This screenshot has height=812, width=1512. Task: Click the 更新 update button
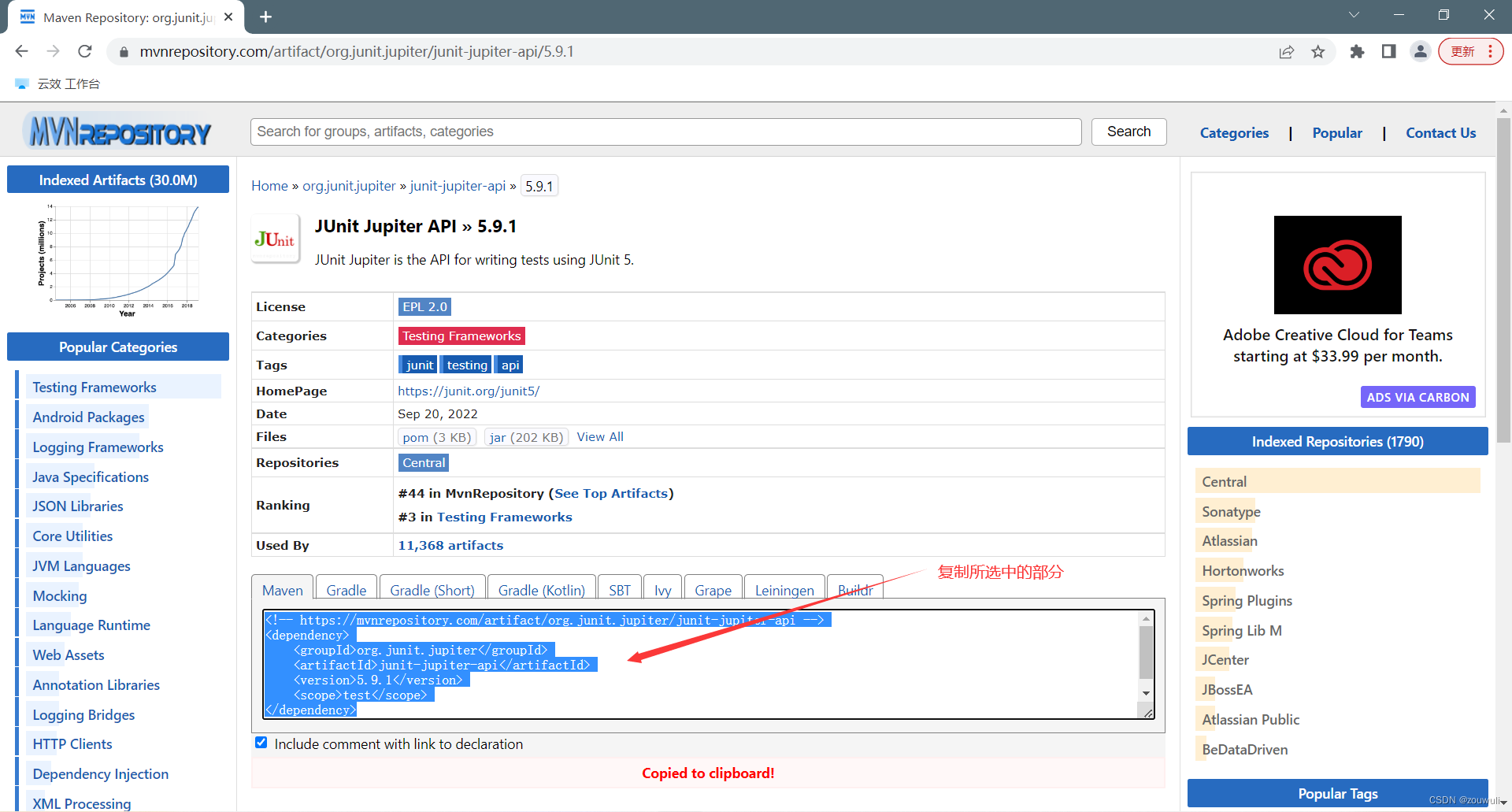[x=1470, y=51]
